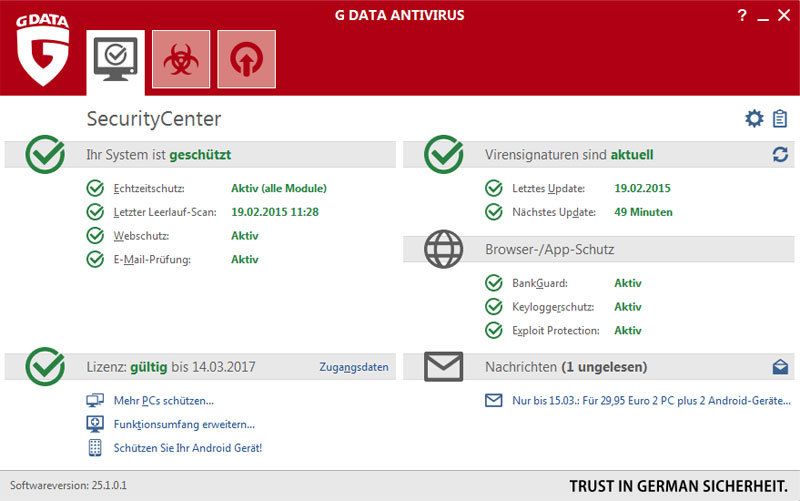Click the G DATA shield logo
Screen dimensions: 800x501
tap(42, 49)
